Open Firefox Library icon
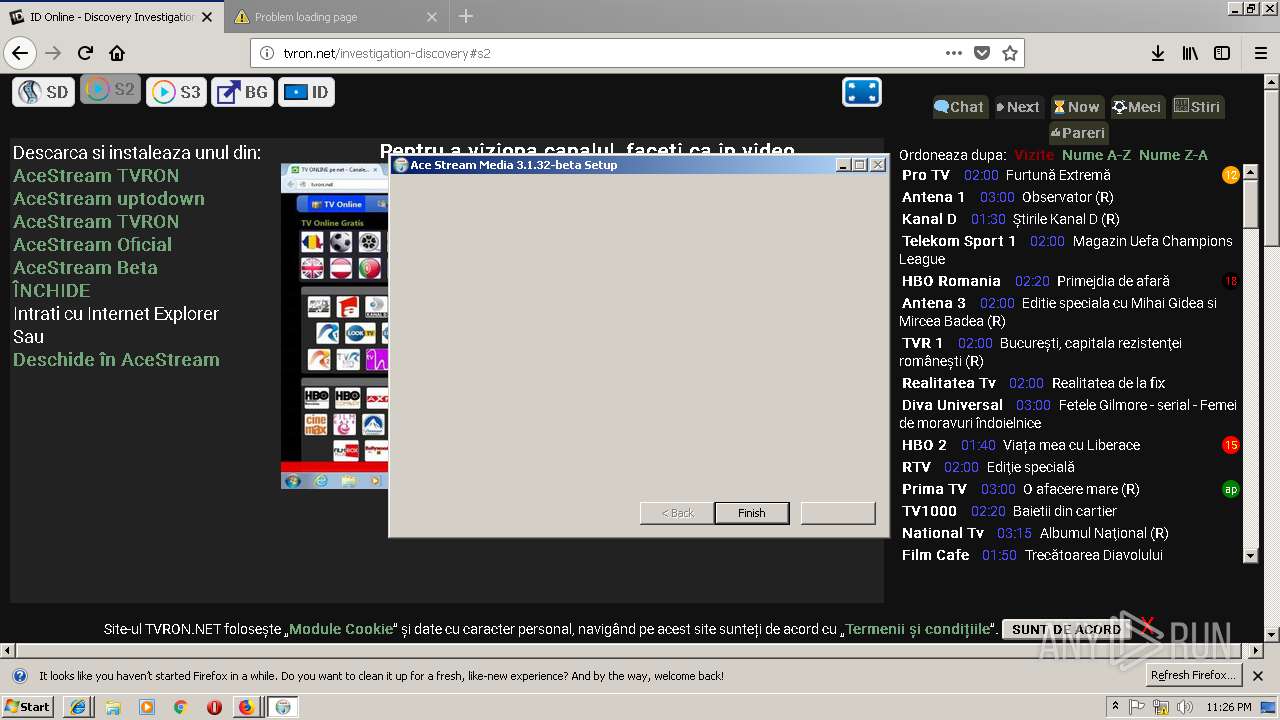Image resolution: width=1280 pixels, height=720 pixels. pos(1190,53)
